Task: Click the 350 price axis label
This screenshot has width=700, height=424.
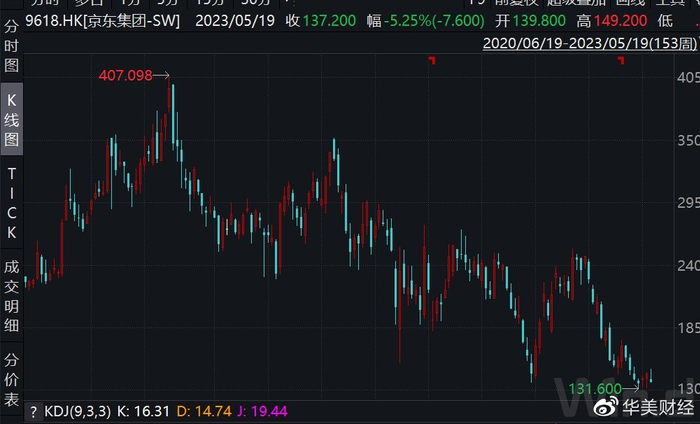Action: (x=688, y=141)
